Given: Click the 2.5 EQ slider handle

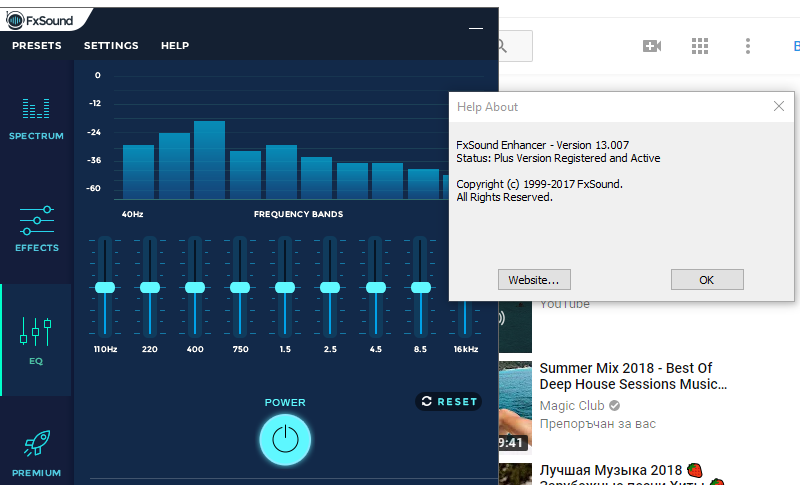Looking at the screenshot, I should (330, 288).
